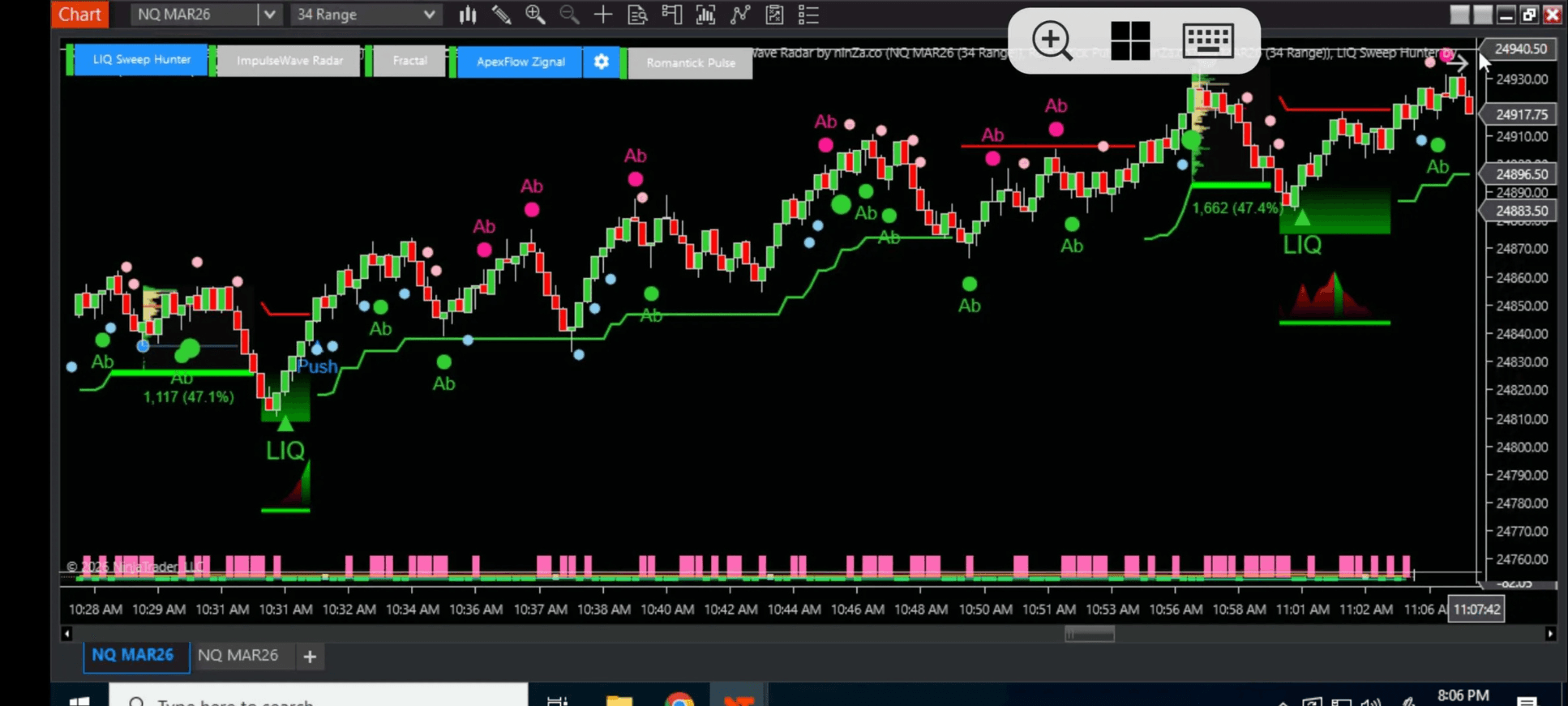Open the chart properties list icon
The image size is (1568, 706).
point(808,15)
